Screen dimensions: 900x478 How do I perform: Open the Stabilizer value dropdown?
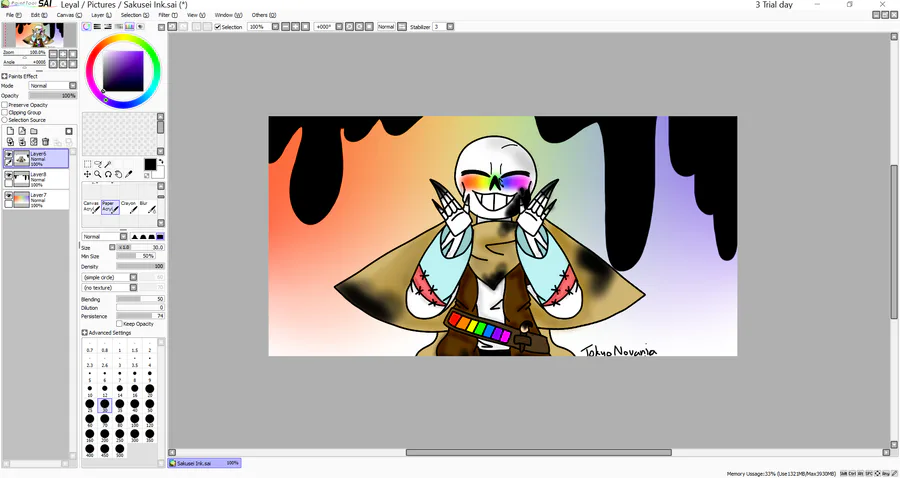point(450,26)
